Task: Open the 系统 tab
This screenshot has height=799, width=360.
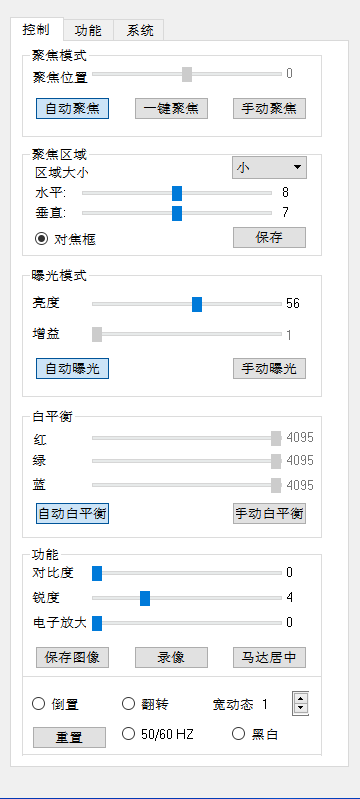Action: point(139,31)
